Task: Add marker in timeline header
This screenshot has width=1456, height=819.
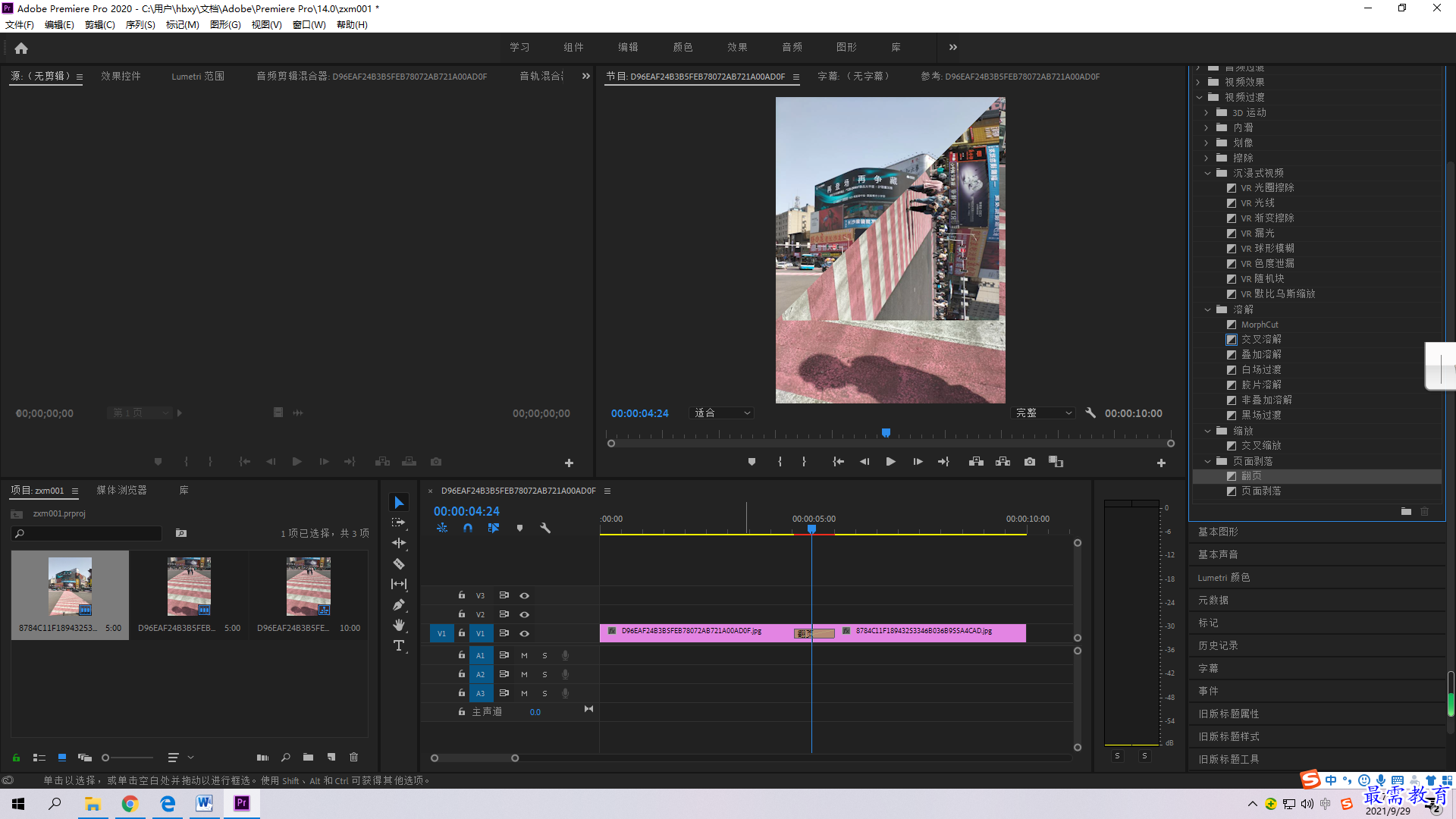Action: click(519, 528)
